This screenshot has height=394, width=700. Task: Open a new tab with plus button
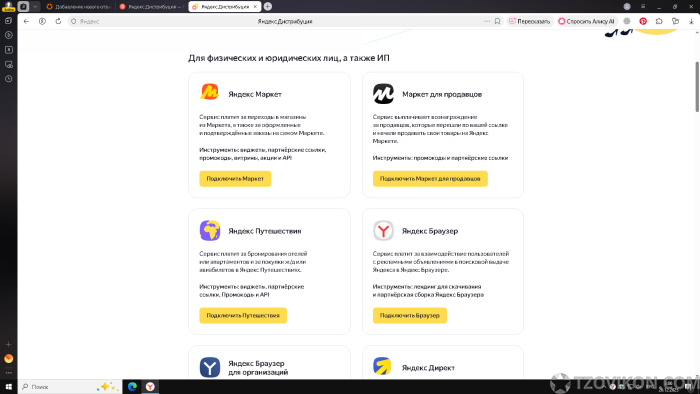pos(267,6)
